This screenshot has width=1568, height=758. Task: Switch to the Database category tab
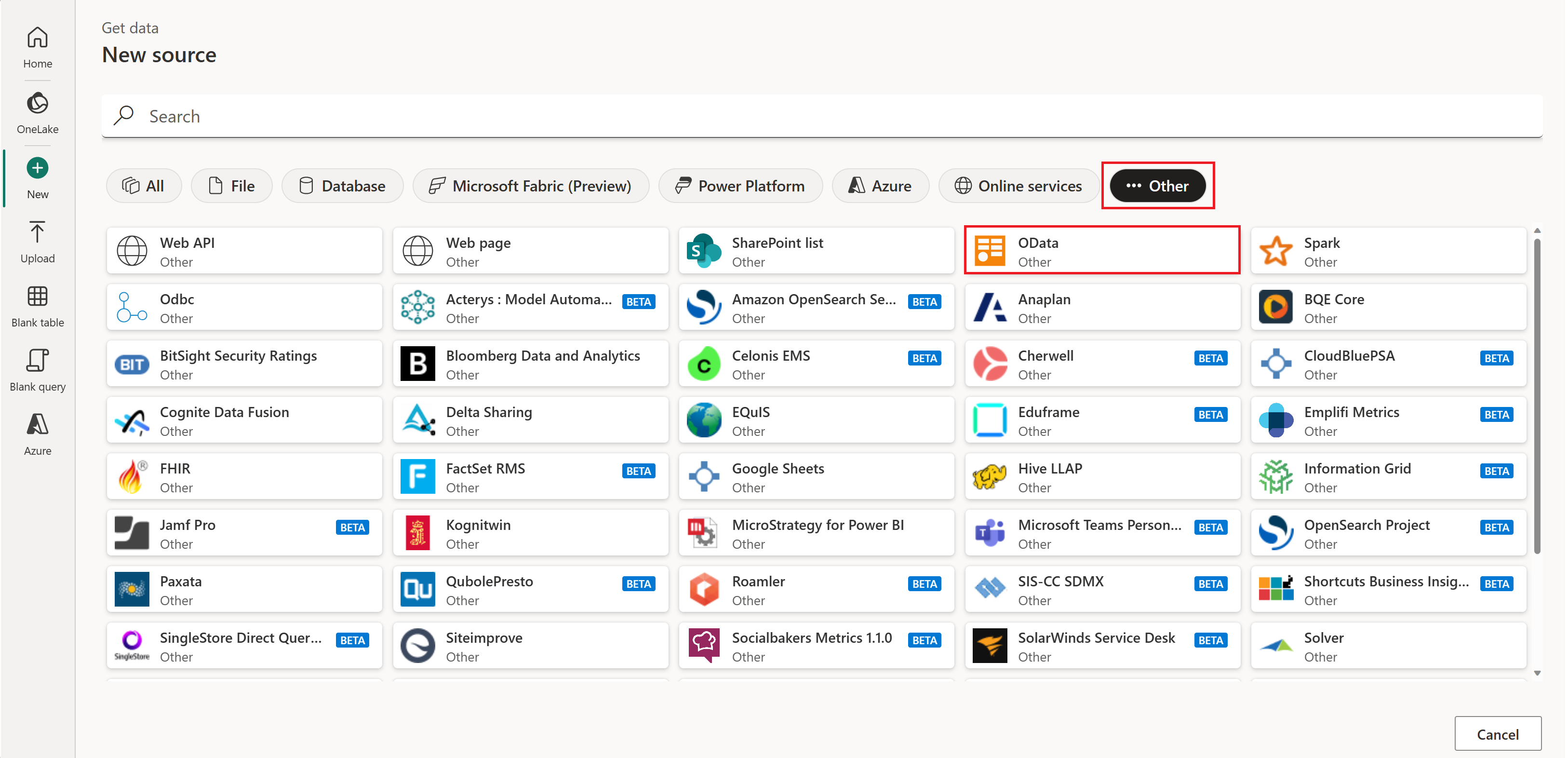point(342,186)
